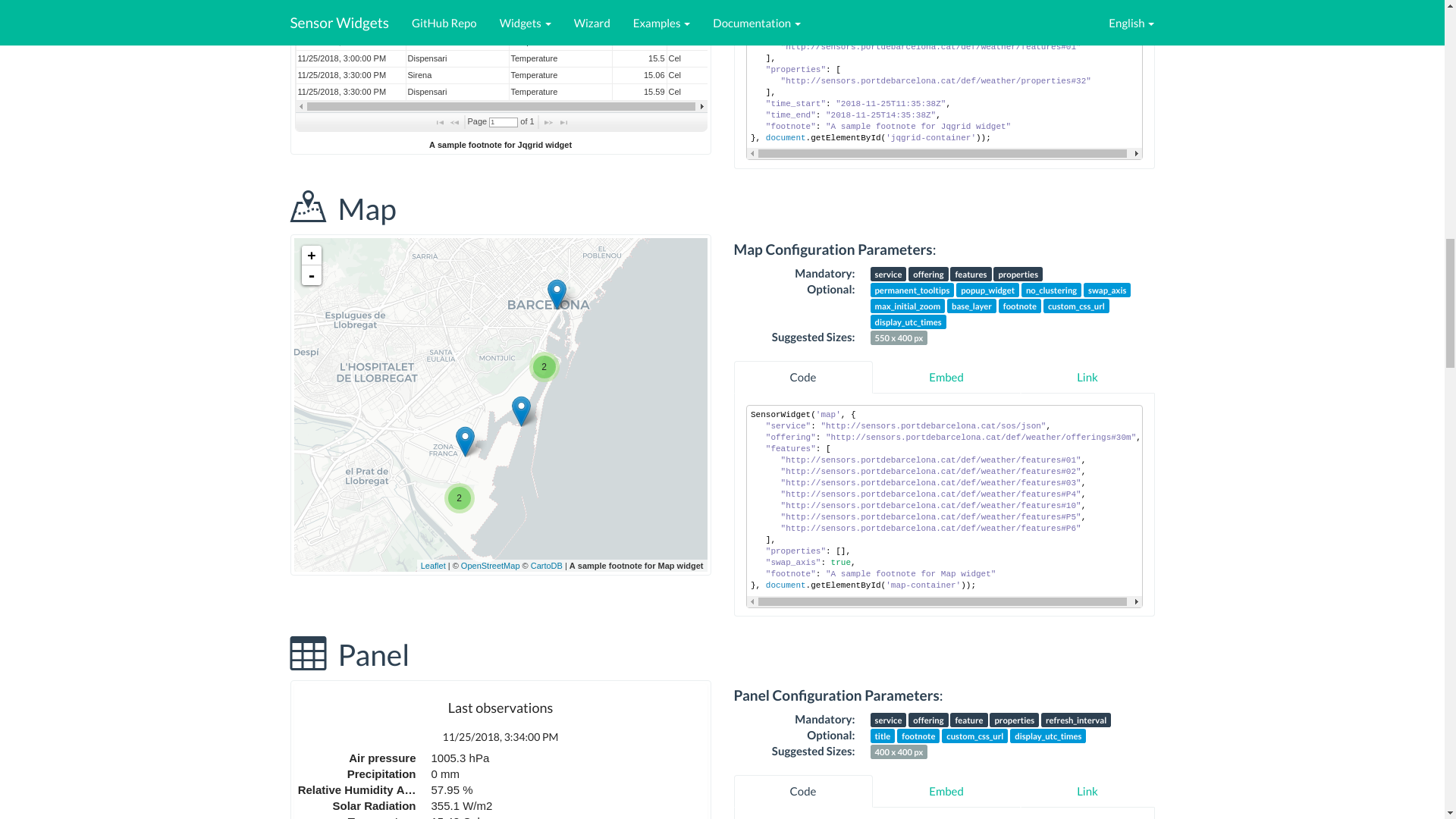1456x819 pixels.
Task: Expand the upper green cluster marker near Montjuic
Action: pyautogui.click(x=544, y=367)
